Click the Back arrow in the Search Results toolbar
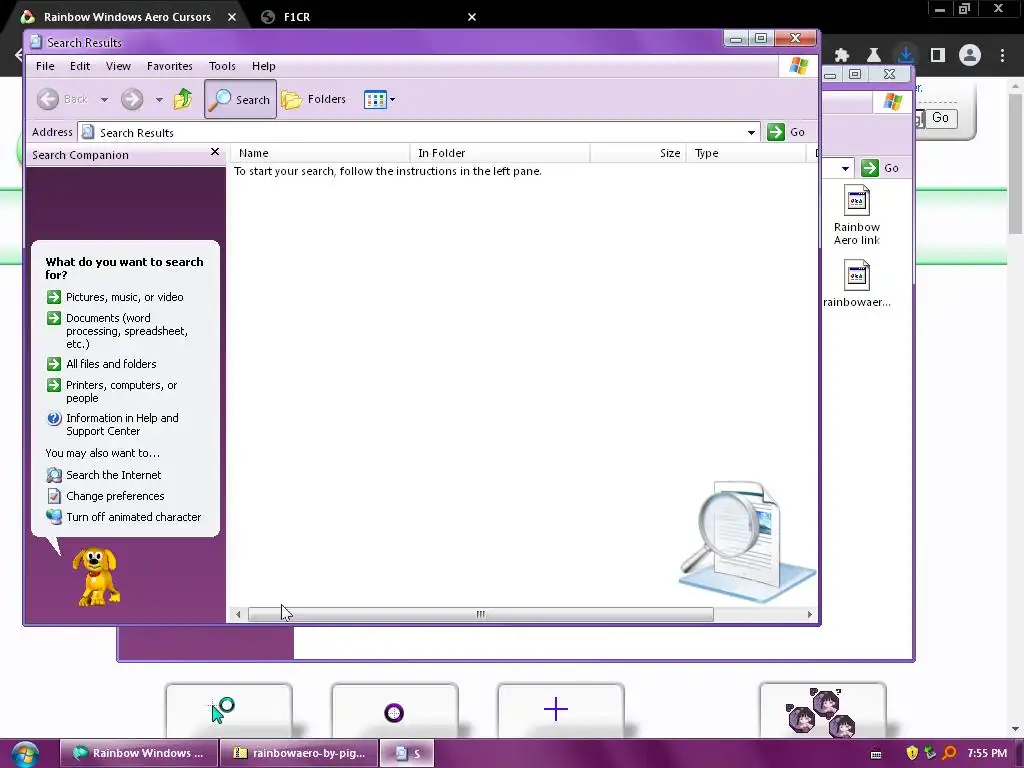This screenshot has height=768, width=1024. coord(48,99)
